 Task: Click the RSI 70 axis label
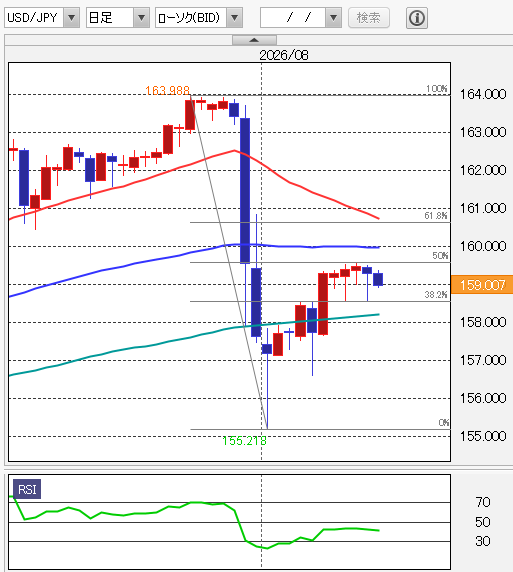tap(483, 502)
